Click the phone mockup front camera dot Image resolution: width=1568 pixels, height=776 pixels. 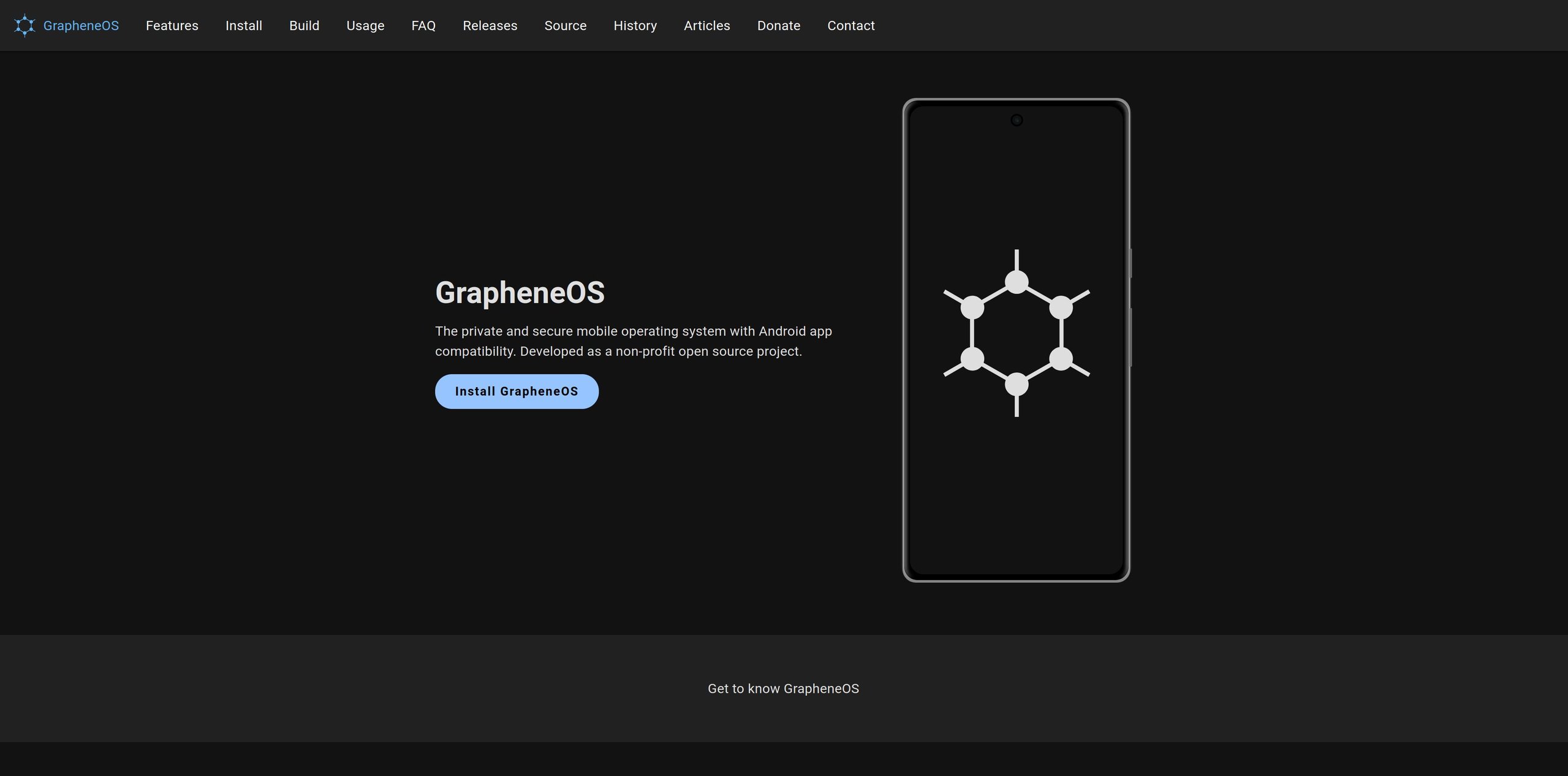tap(1016, 120)
